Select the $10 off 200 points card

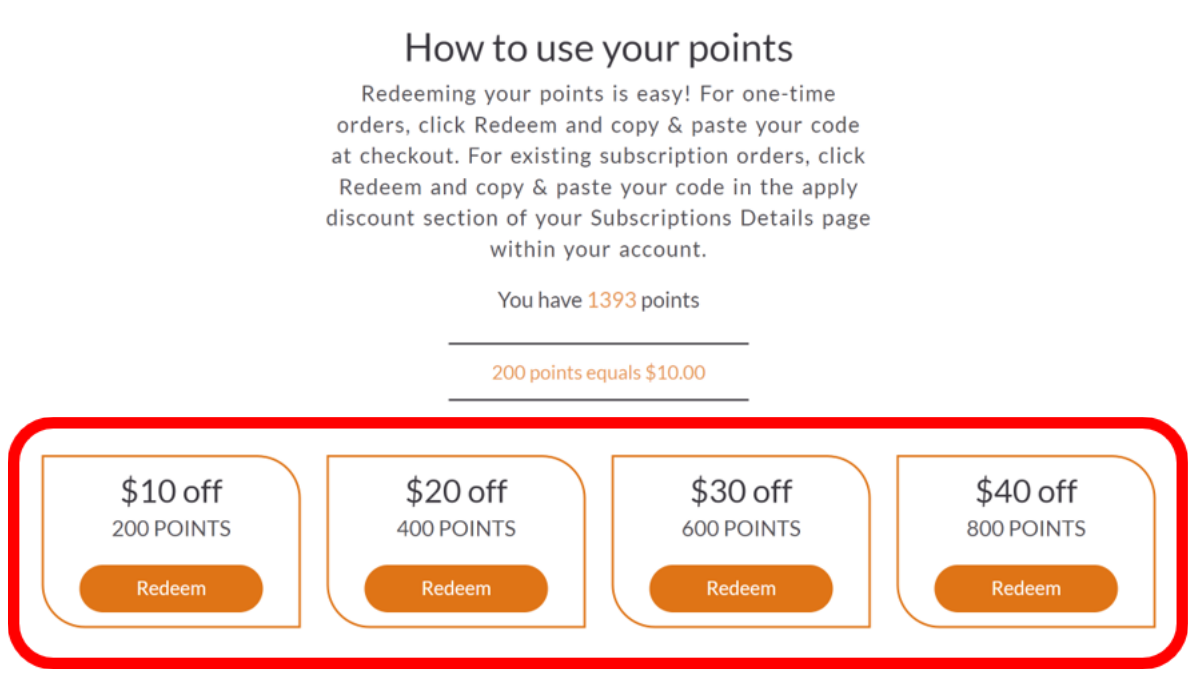(171, 541)
